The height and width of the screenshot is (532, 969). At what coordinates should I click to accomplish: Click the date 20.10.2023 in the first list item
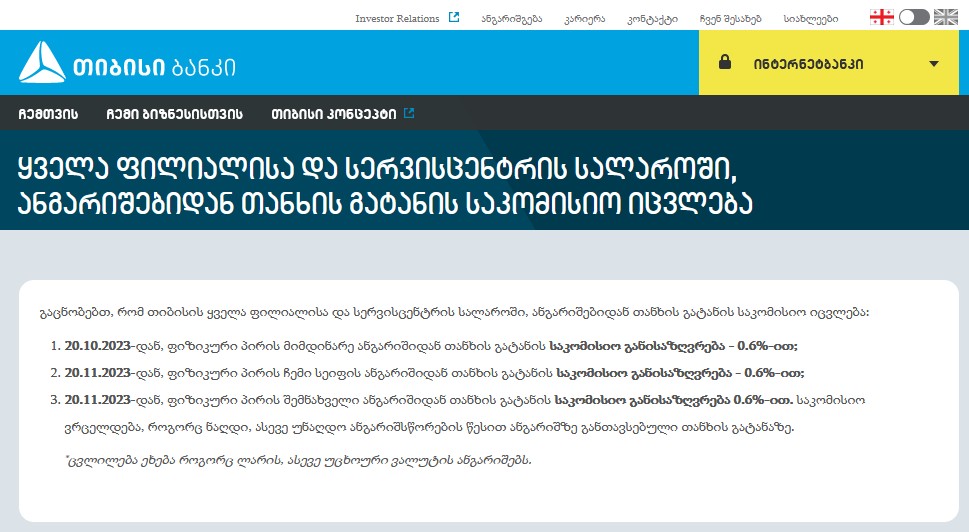98,345
